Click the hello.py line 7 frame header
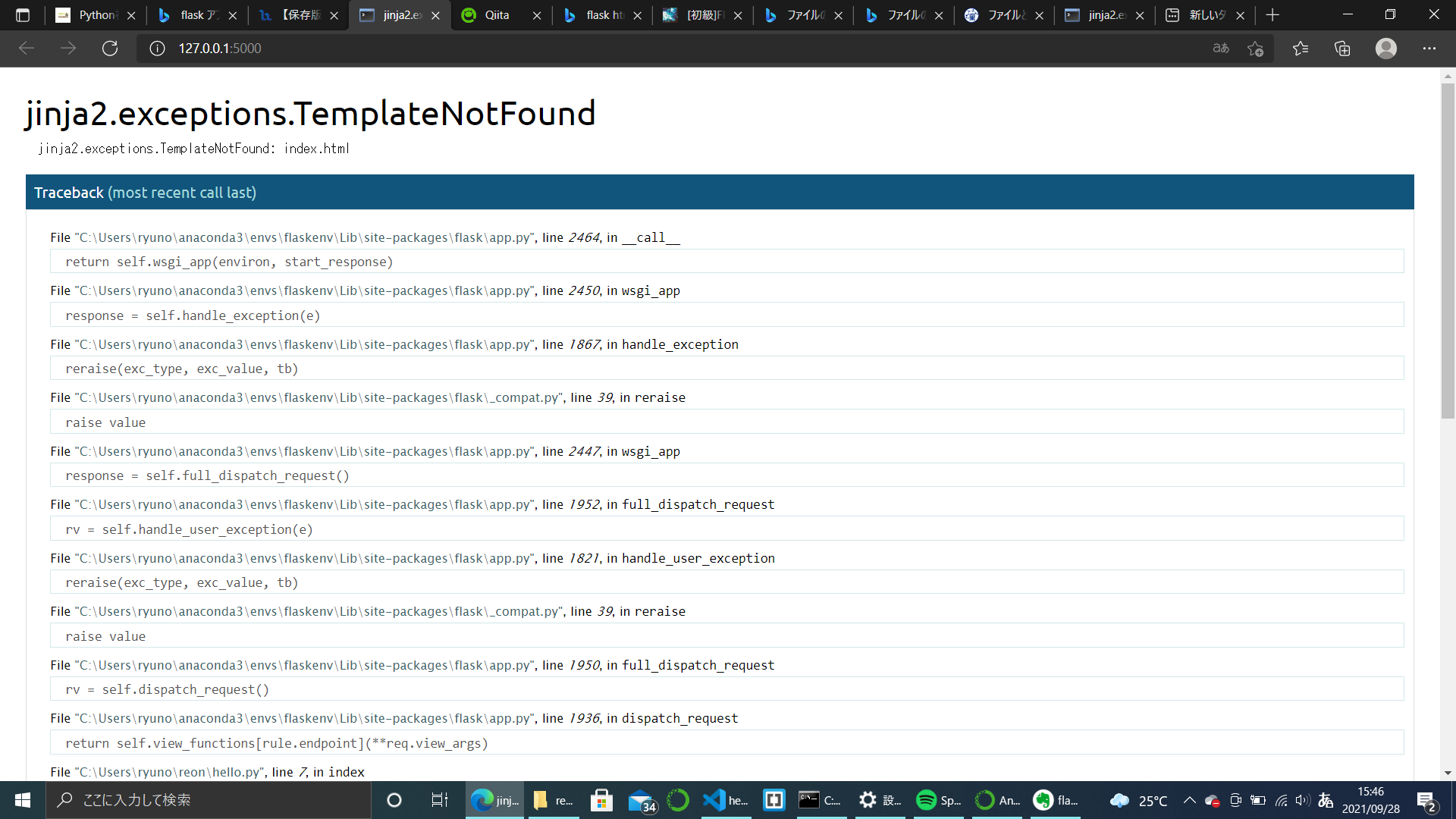The width and height of the screenshot is (1456, 819). [x=207, y=772]
